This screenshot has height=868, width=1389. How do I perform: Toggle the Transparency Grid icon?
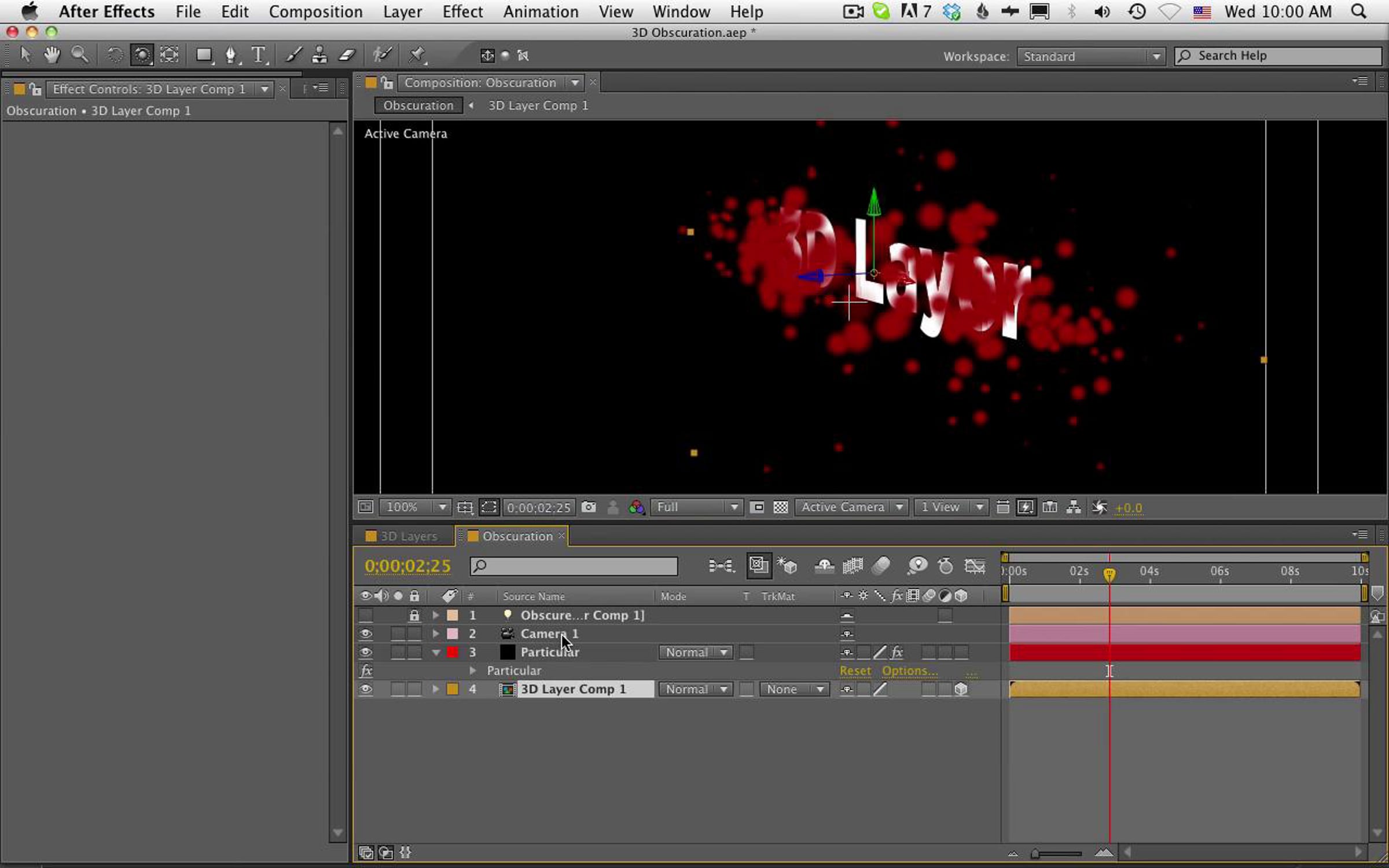781,507
